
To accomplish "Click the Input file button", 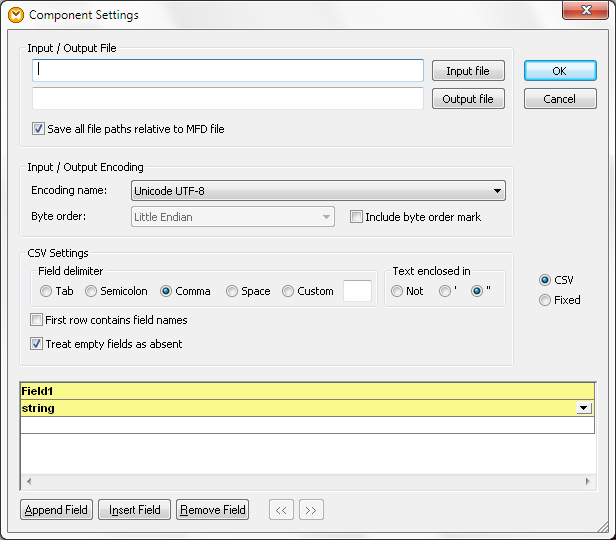I will pyautogui.click(x=468, y=71).
